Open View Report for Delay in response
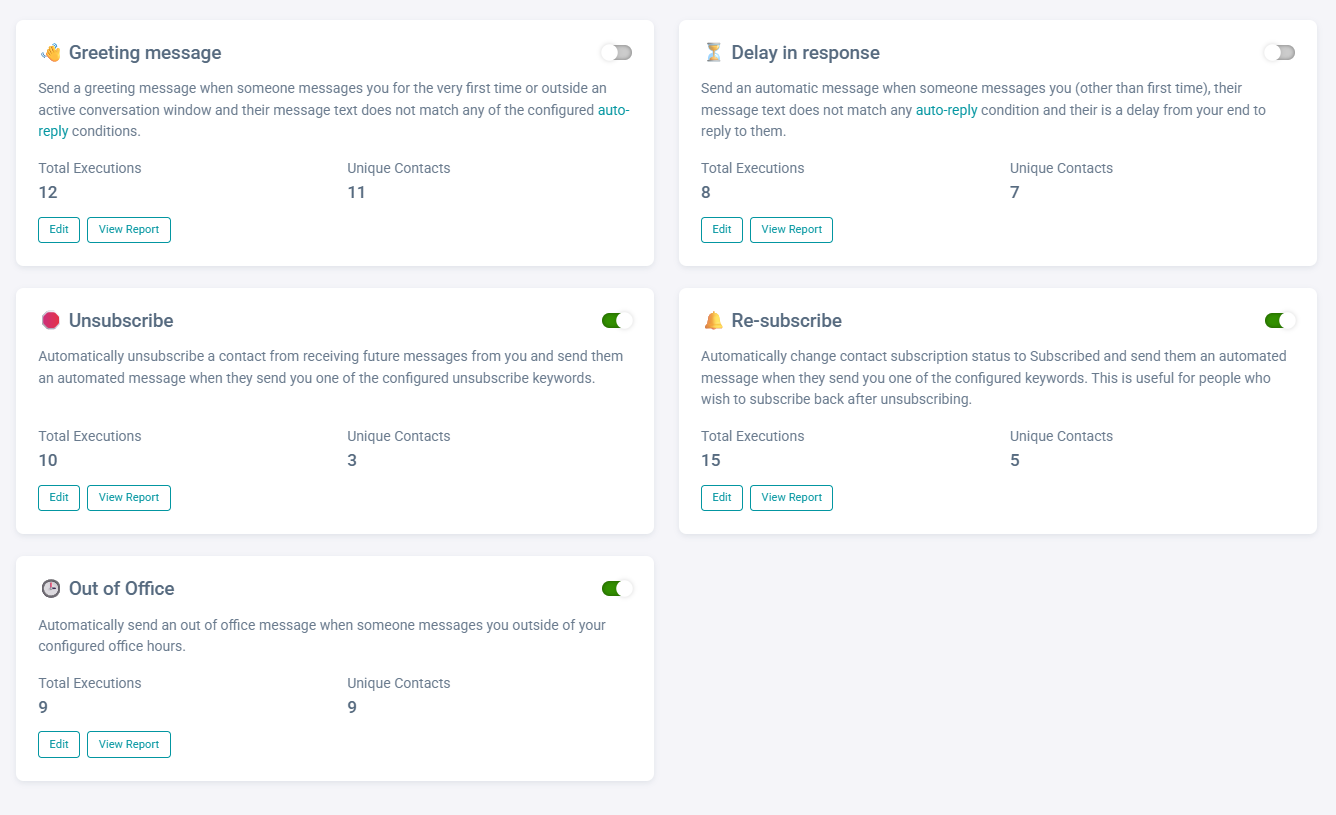 [791, 230]
